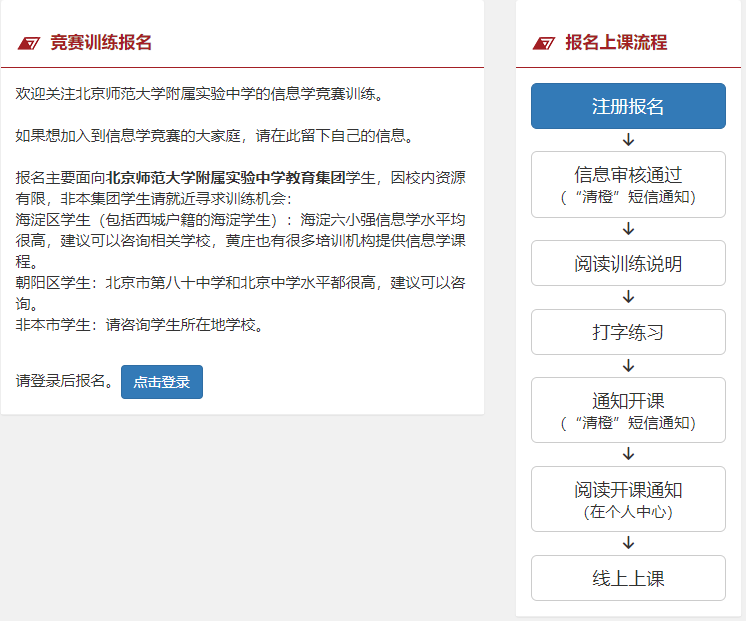
Task: Click bold text 北京师范大学附属实验中学教育集团
Action: click(226, 177)
